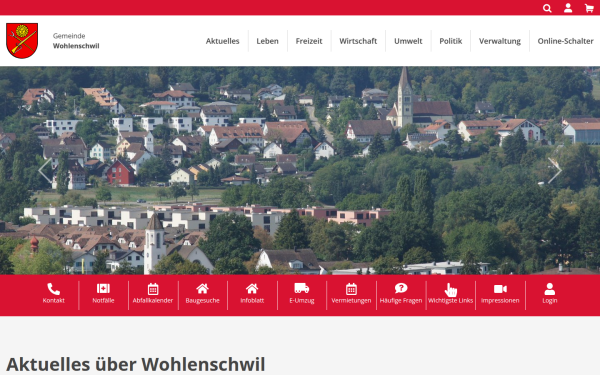Open the Verwaltung menu
The height and width of the screenshot is (375, 600).
click(x=500, y=41)
